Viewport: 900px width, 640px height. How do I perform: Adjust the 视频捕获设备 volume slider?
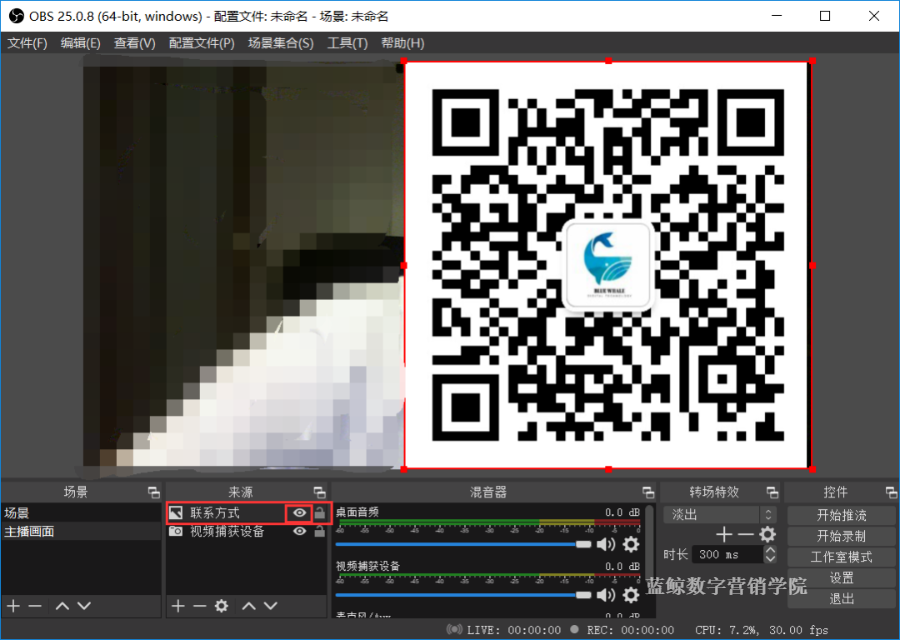click(464, 595)
